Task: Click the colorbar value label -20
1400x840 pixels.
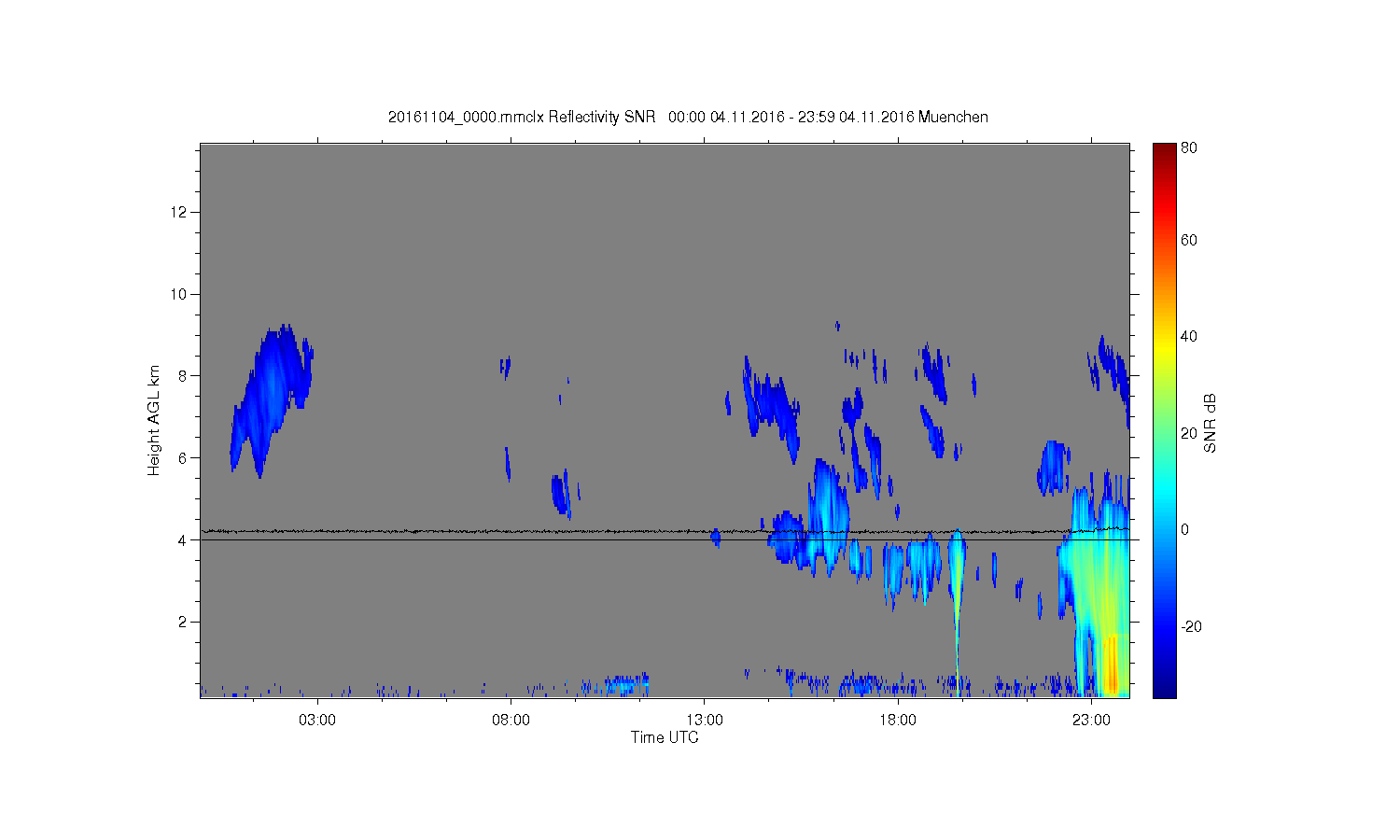Action: click(1191, 626)
